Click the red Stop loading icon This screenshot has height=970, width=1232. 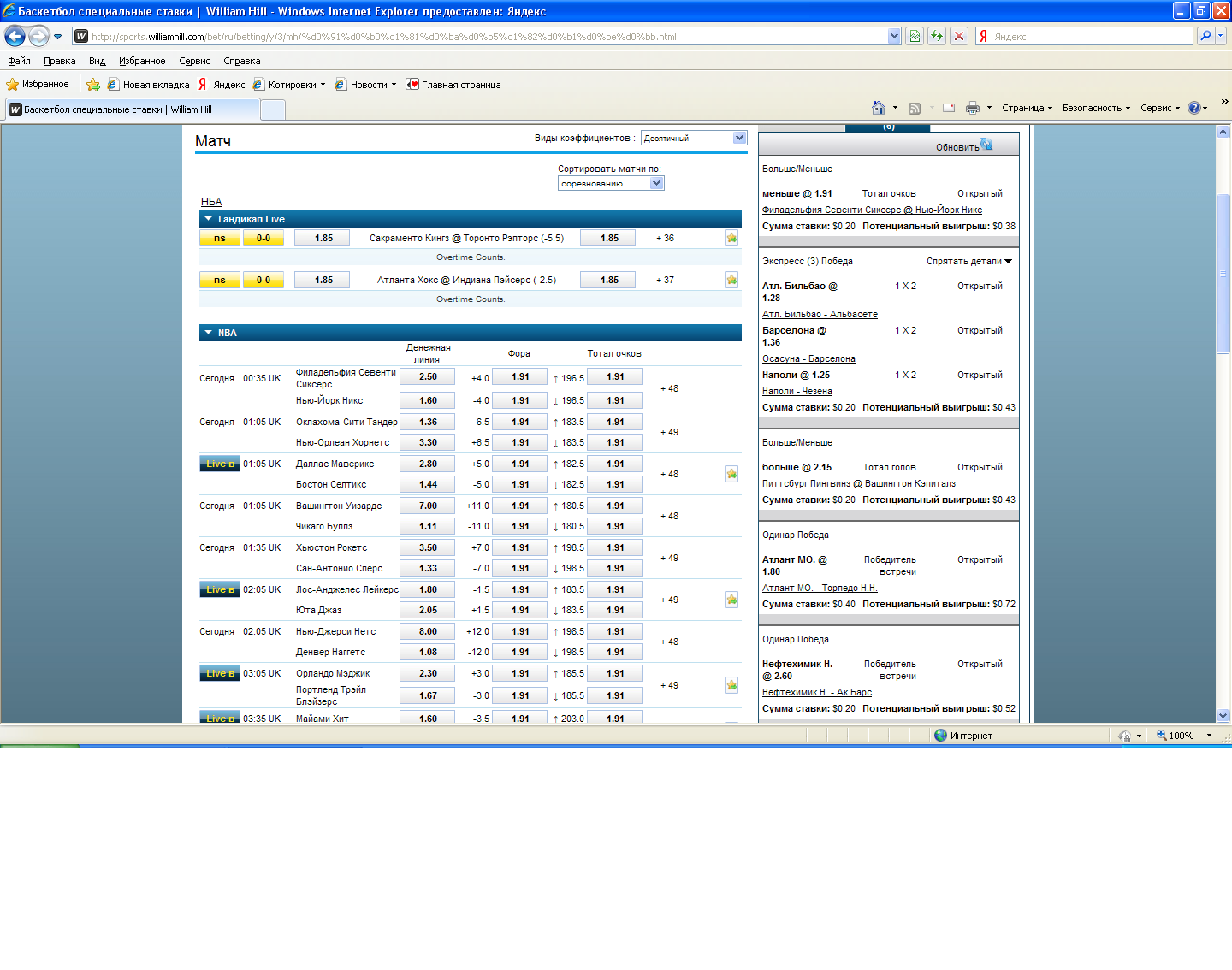pyautogui.click(x=959, y=36)
